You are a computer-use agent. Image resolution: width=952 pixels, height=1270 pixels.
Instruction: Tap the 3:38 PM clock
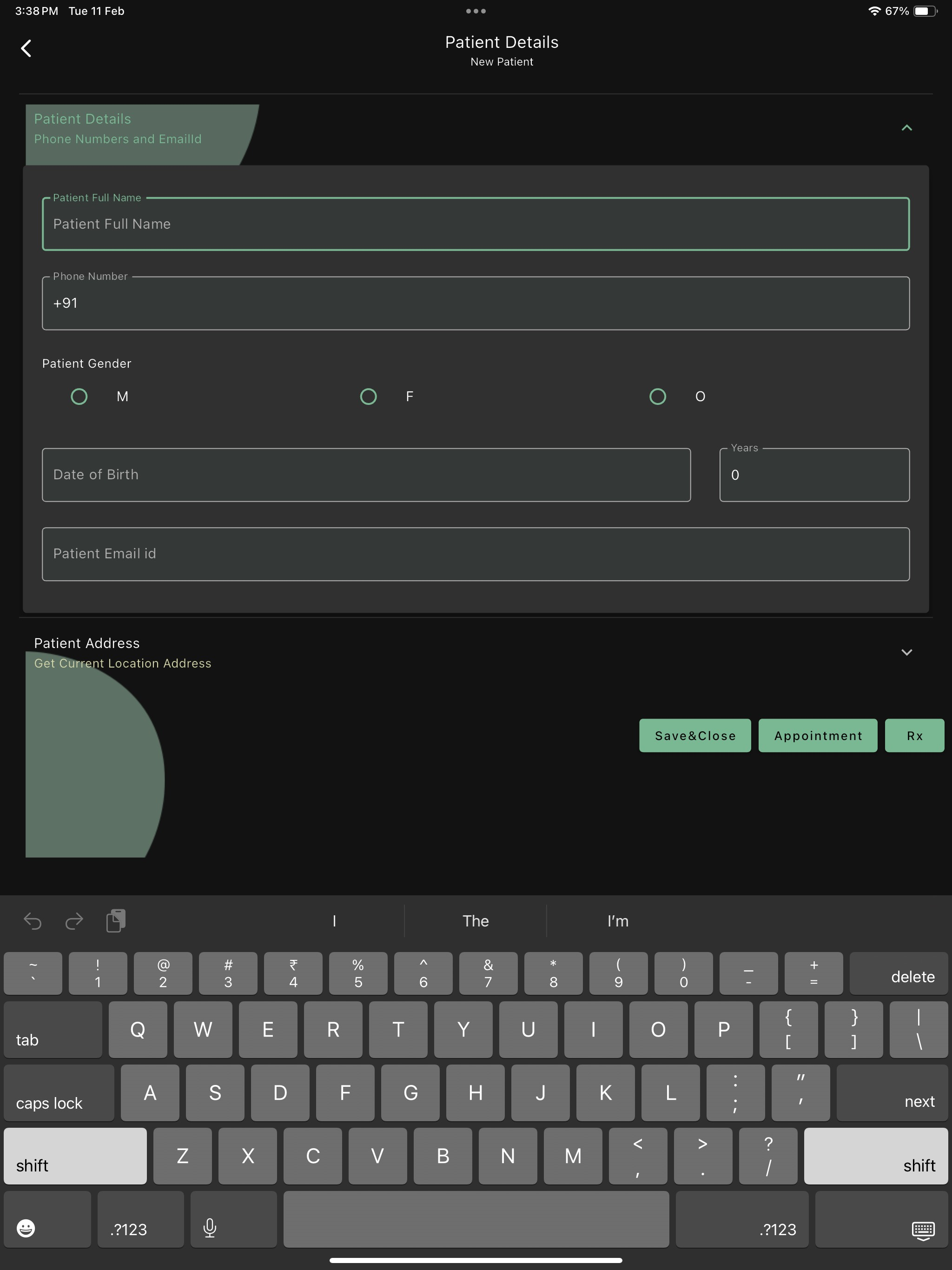37,11
